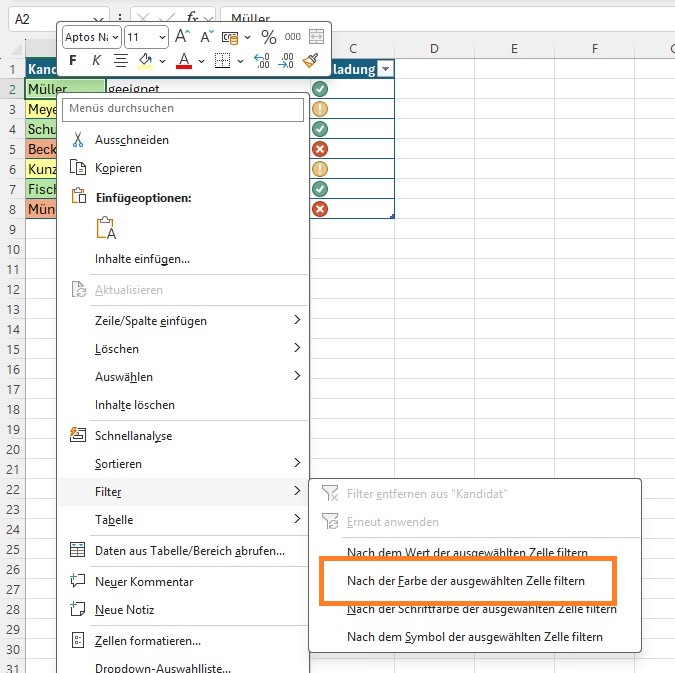Click the decrease font size icon
Screen dimensions: 675x673
(x=207, y=37)
